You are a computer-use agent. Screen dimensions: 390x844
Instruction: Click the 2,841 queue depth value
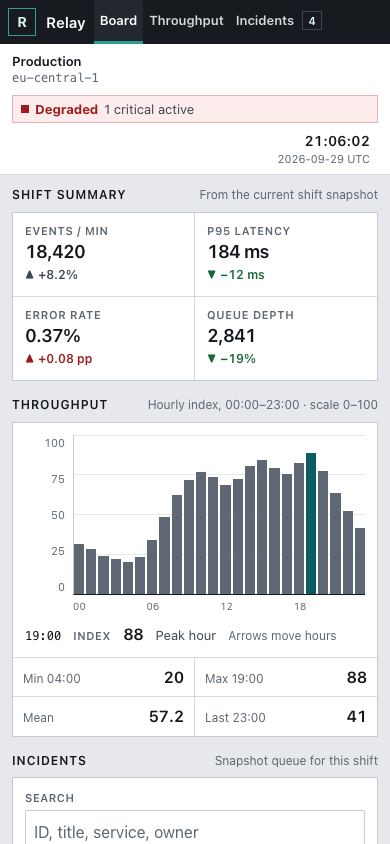[231, 336]
